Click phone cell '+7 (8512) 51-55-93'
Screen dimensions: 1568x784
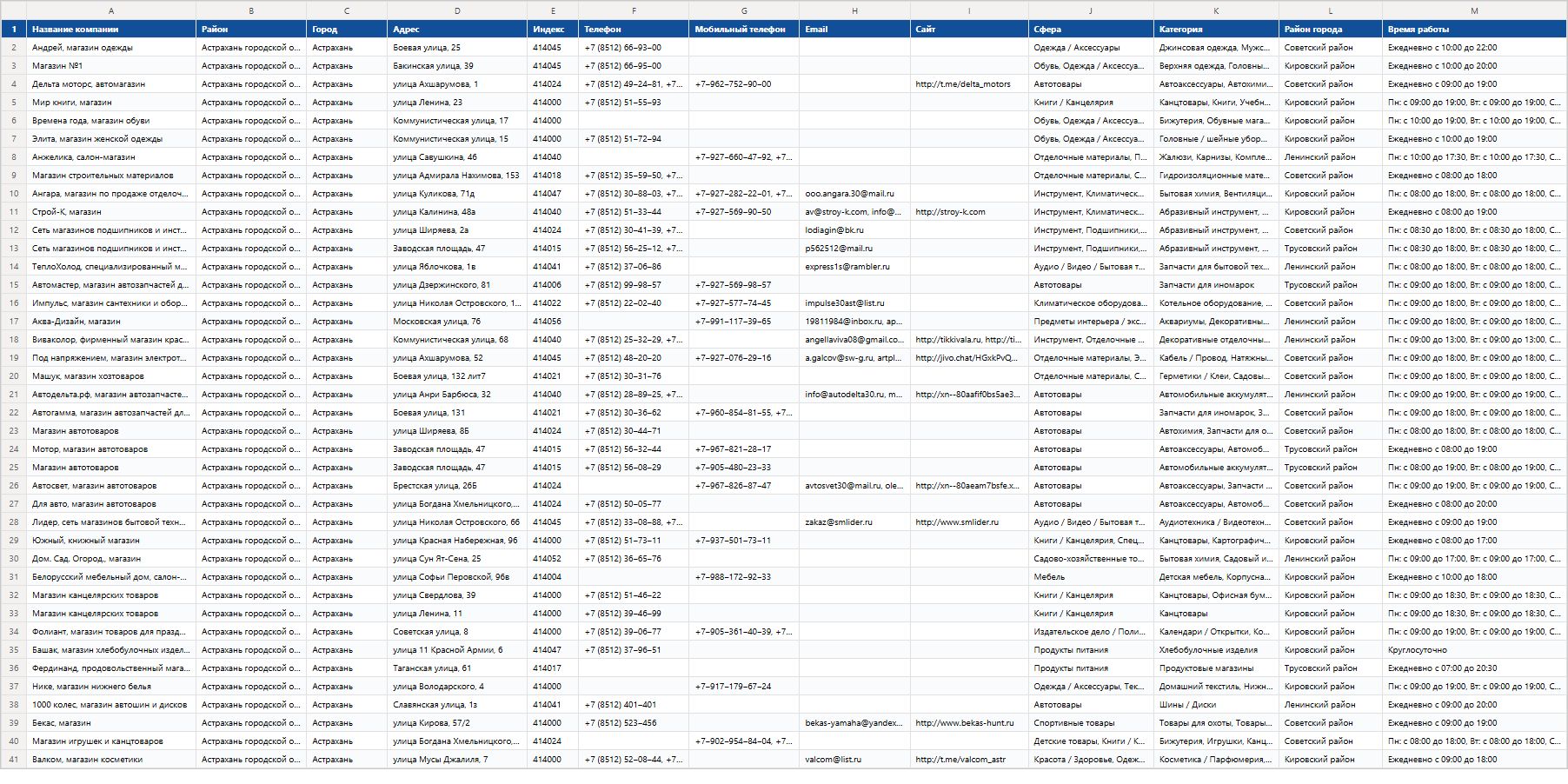(x=634, y=103)
